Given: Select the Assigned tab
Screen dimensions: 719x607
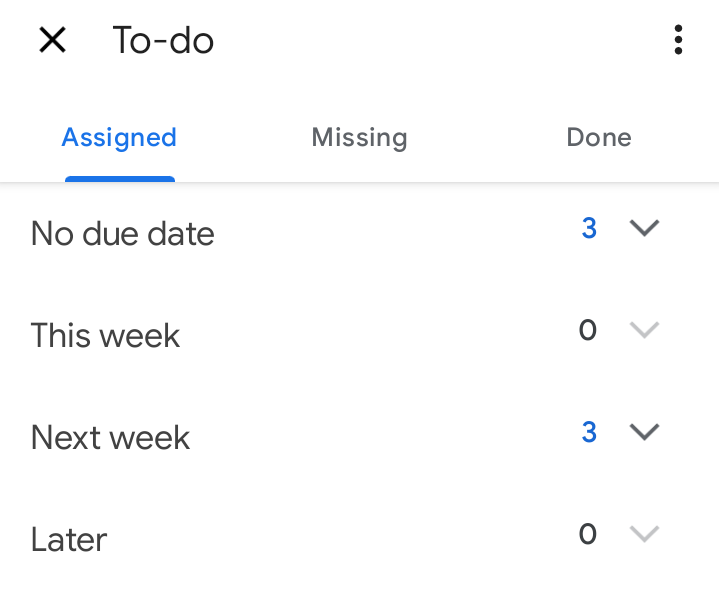Looking at the screenshot, I should tap(119, 138).
